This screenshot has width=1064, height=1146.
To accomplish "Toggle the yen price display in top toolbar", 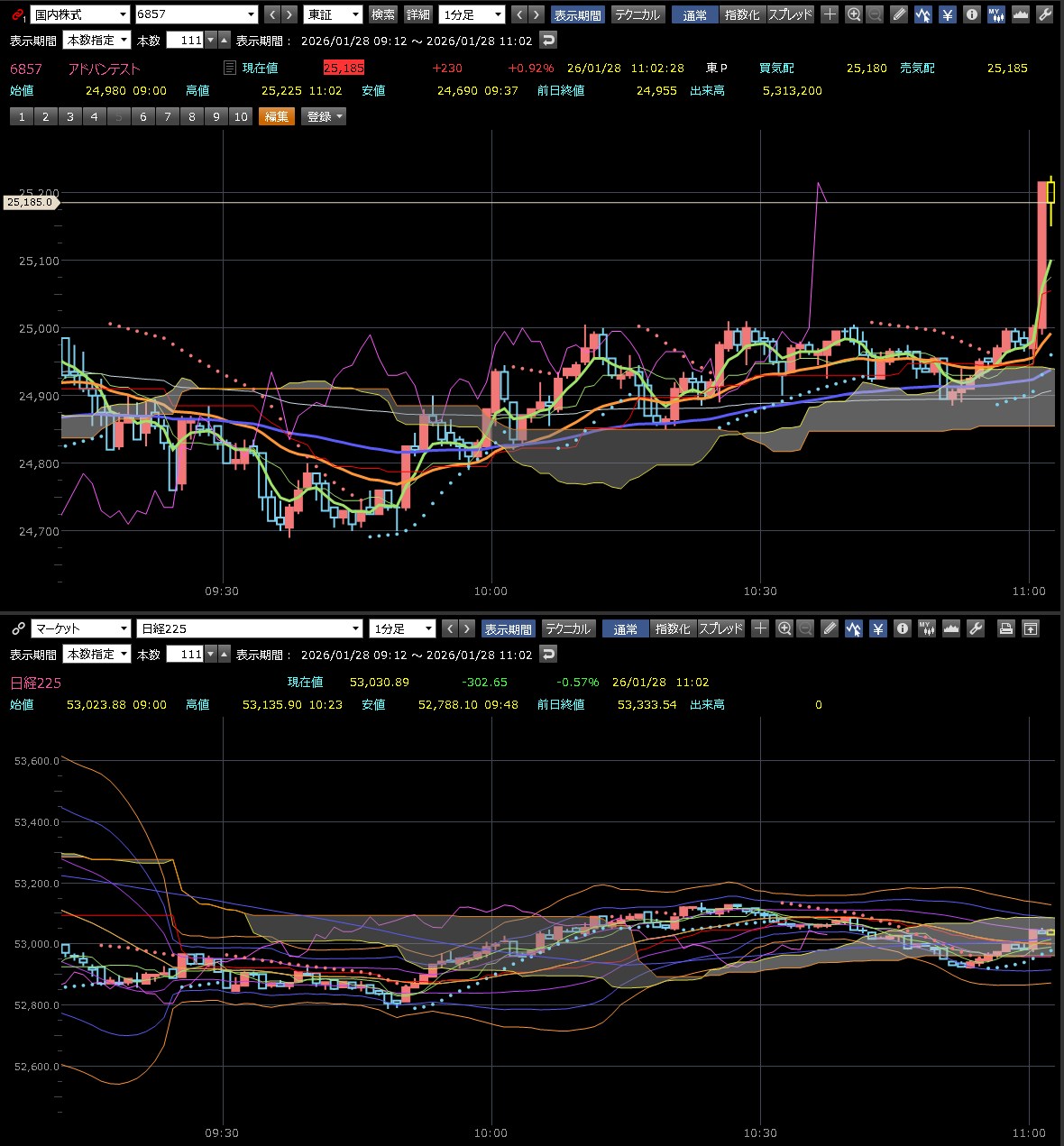I will click(947, 14).
